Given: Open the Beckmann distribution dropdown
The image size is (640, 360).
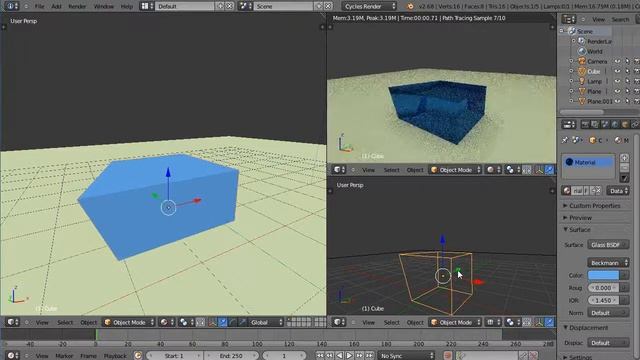Looking at the screenshot, I should 608,263.
